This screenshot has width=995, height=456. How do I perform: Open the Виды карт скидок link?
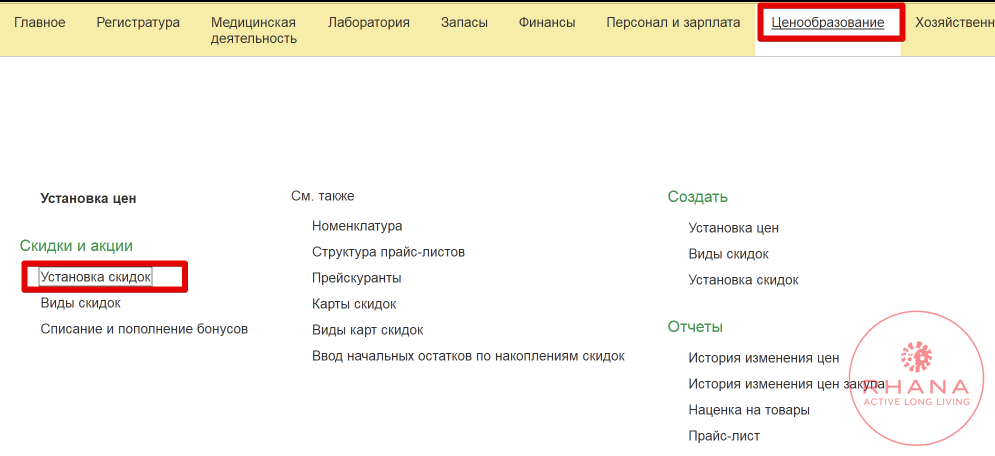click(367, 330)
